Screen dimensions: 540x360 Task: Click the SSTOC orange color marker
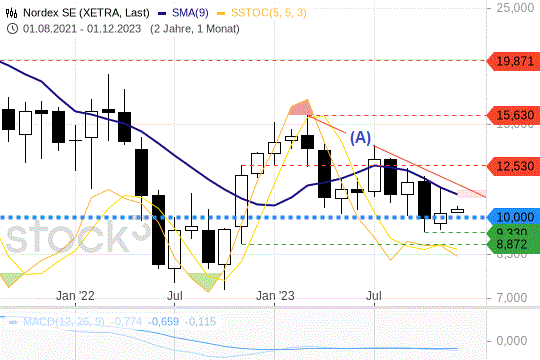pyautogui.click(x=221, y=13)
